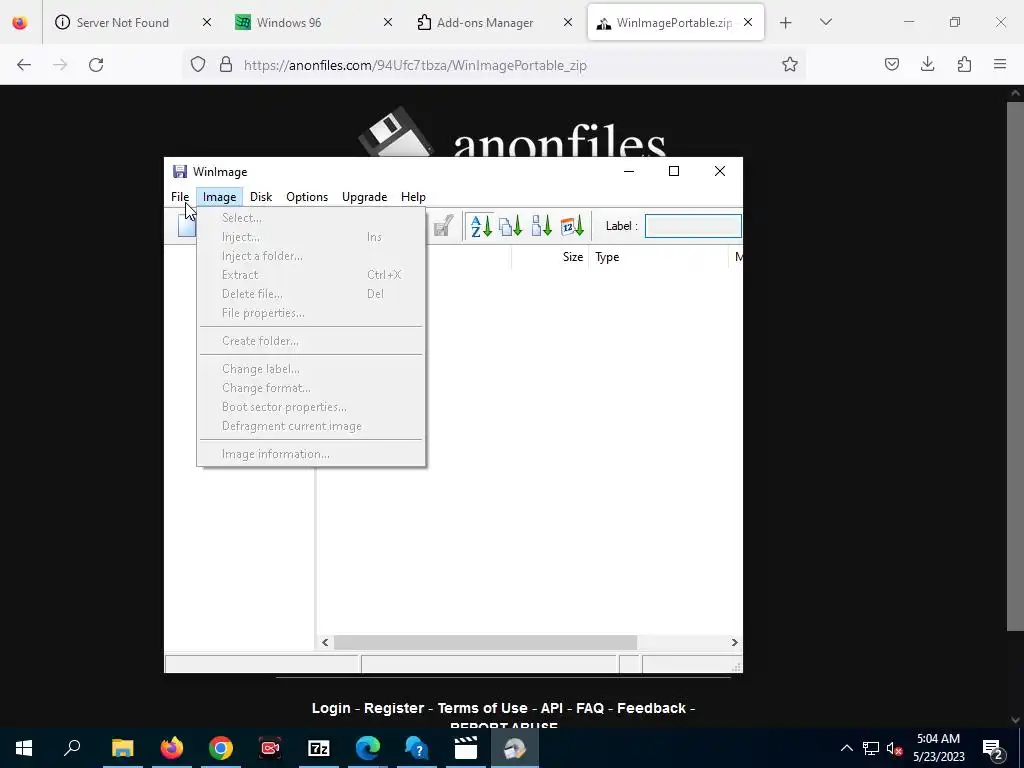
Task: Sort files by date using calendar icon
Action: [572, 226]
